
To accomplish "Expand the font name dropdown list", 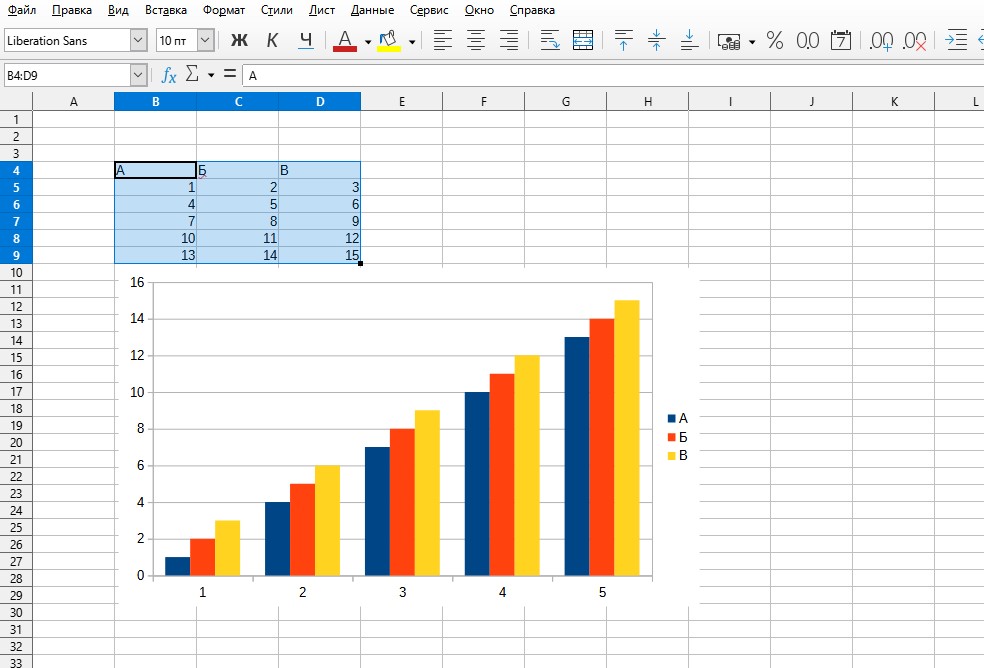I will (x=139, y=41).
